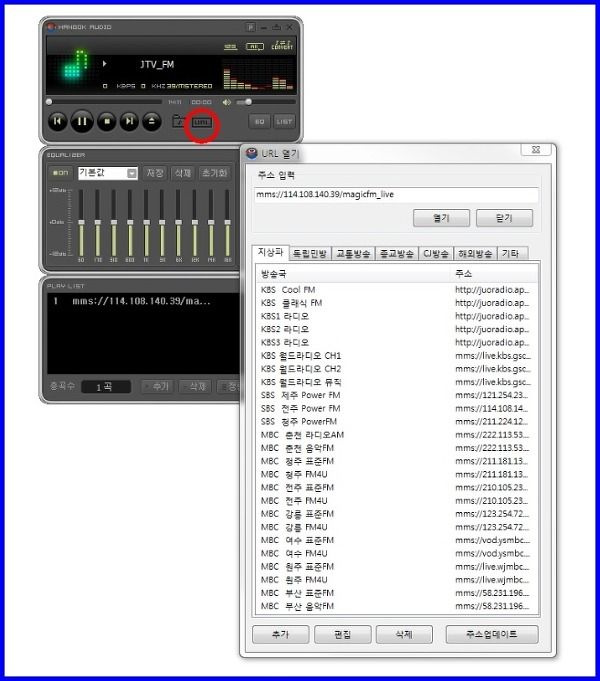The image size is (600, 681).
Task: Click 열기 open button in URL dialog
Action: tap(441, 218)
